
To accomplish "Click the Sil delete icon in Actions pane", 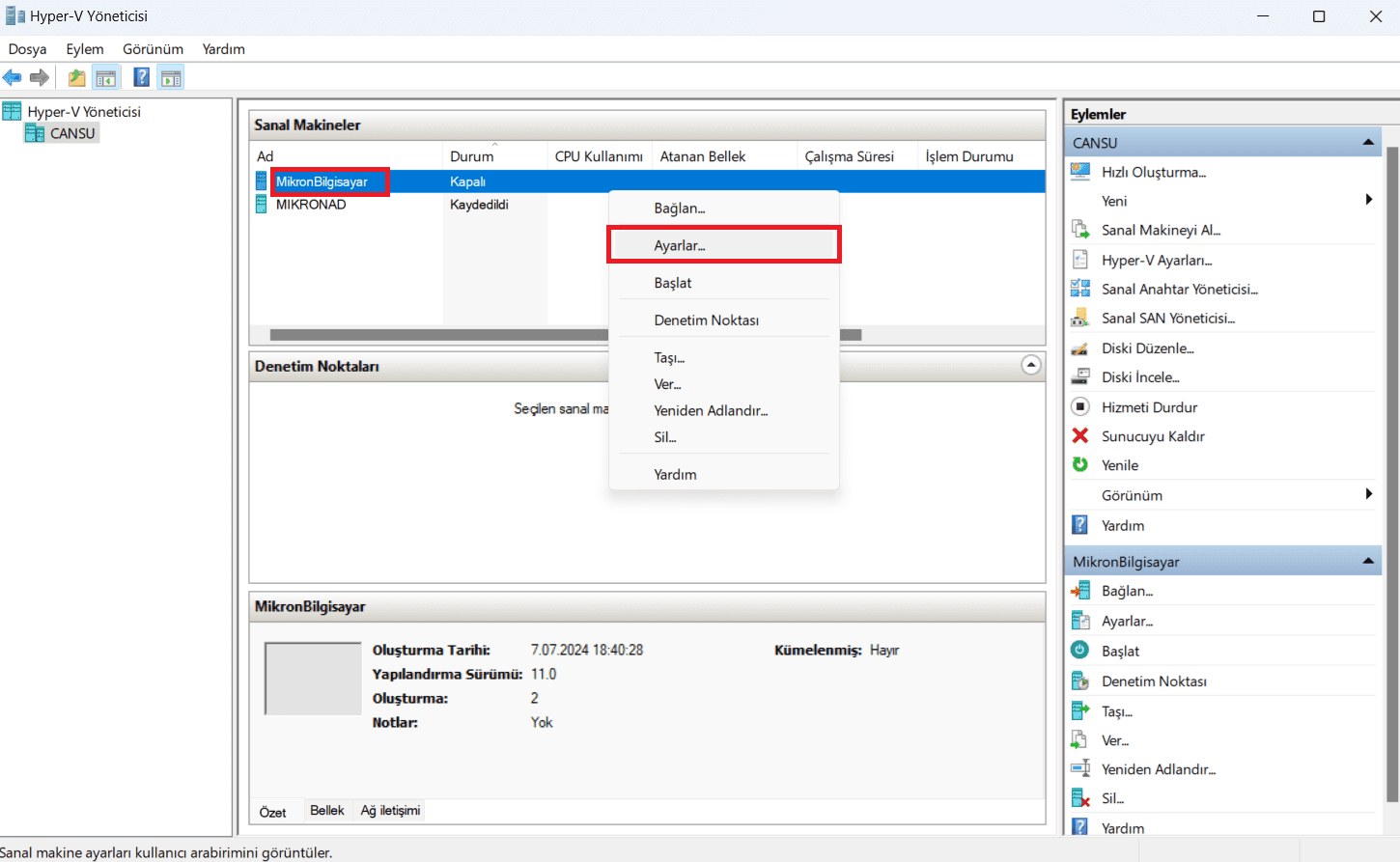I will click(x=1080, y=798).
